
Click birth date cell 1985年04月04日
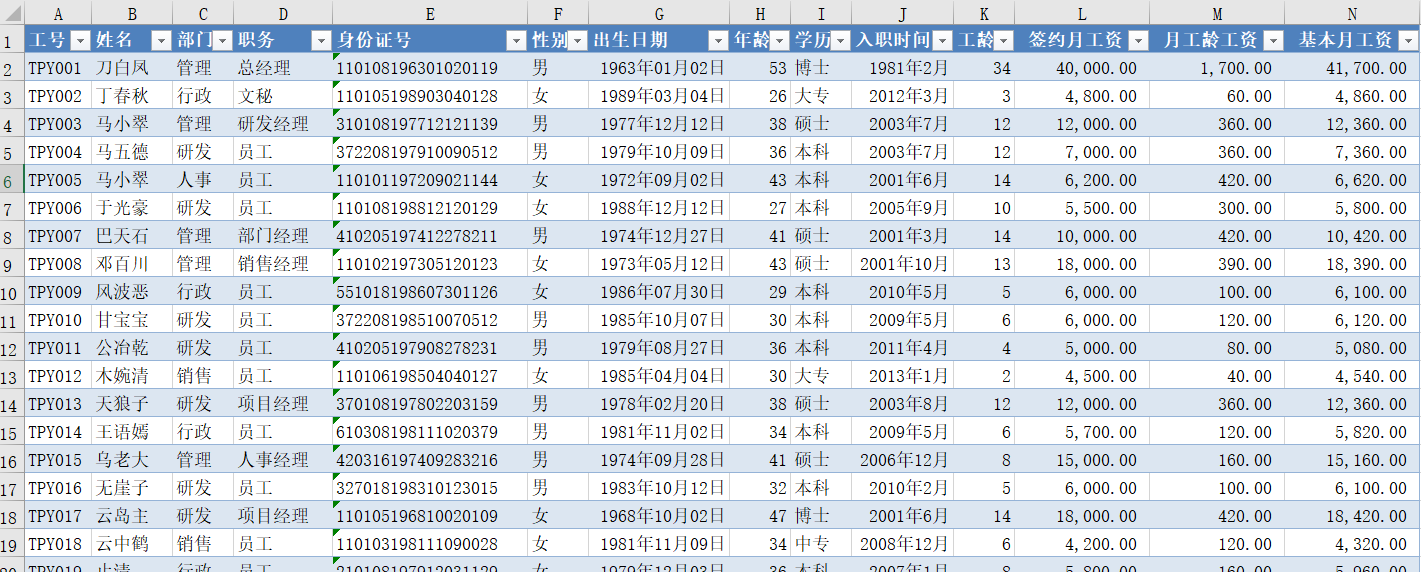(659, 377)
